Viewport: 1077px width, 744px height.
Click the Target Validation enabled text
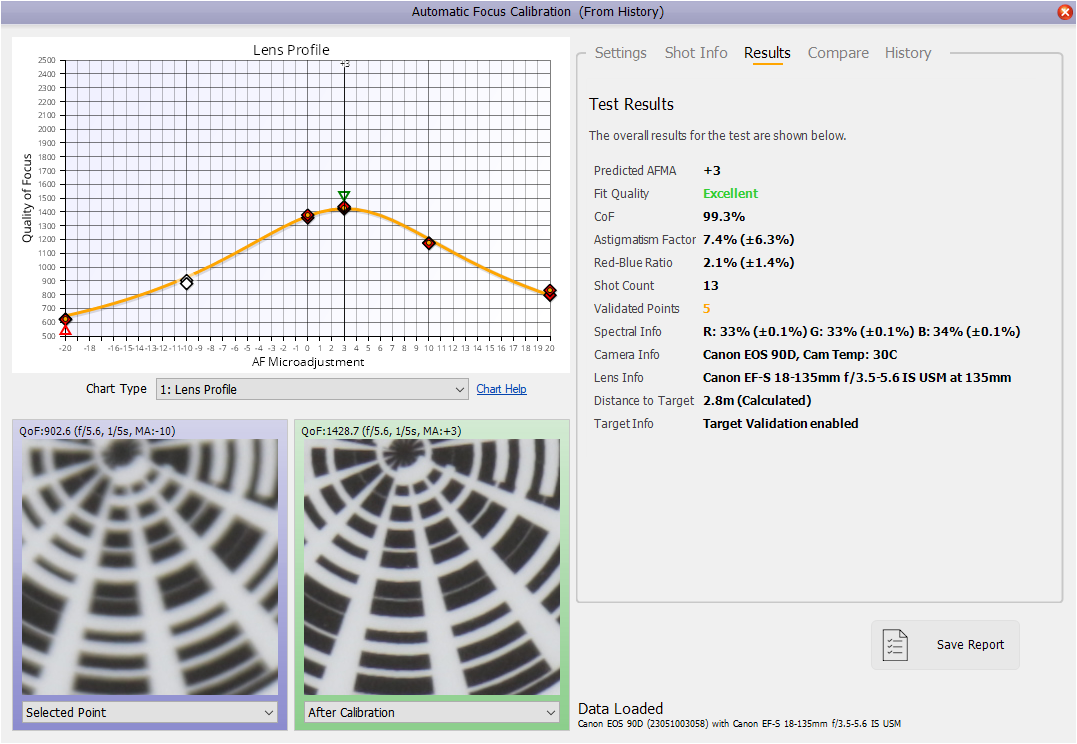pos(781,424)
